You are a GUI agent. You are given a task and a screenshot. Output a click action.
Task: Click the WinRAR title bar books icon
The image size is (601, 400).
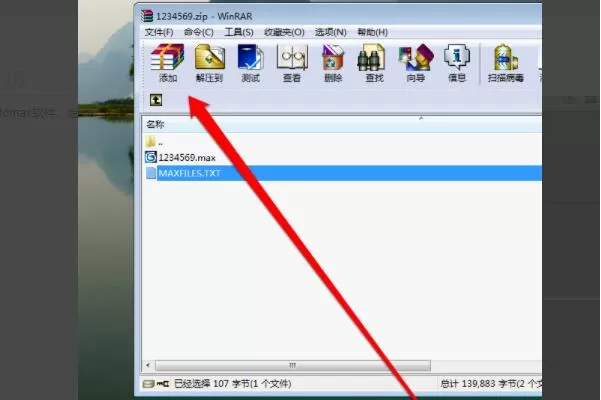coord(147,16)
